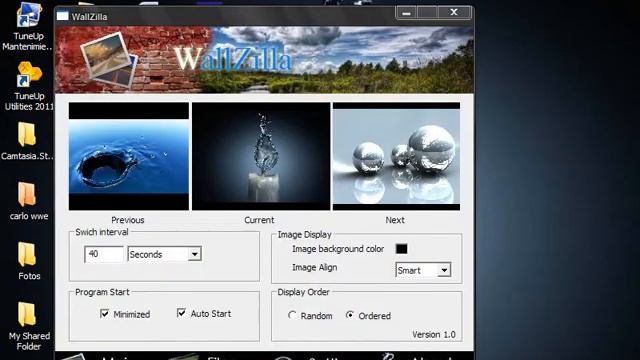This screenshot has height=360, width=640.
Task: Open the TuneUp Mantenimiento desktop shortcut
Action: click(28, 25)
